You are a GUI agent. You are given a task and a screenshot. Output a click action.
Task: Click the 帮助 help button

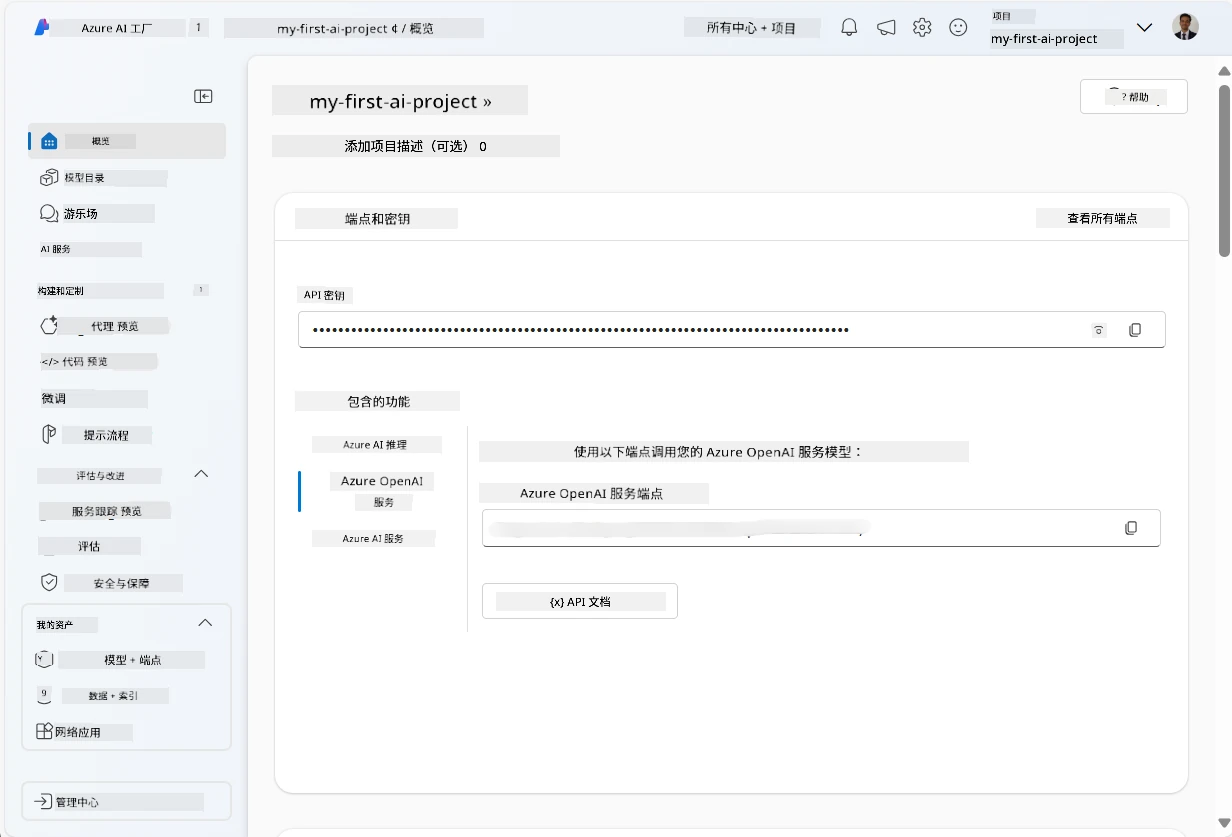coord(1134,97)
